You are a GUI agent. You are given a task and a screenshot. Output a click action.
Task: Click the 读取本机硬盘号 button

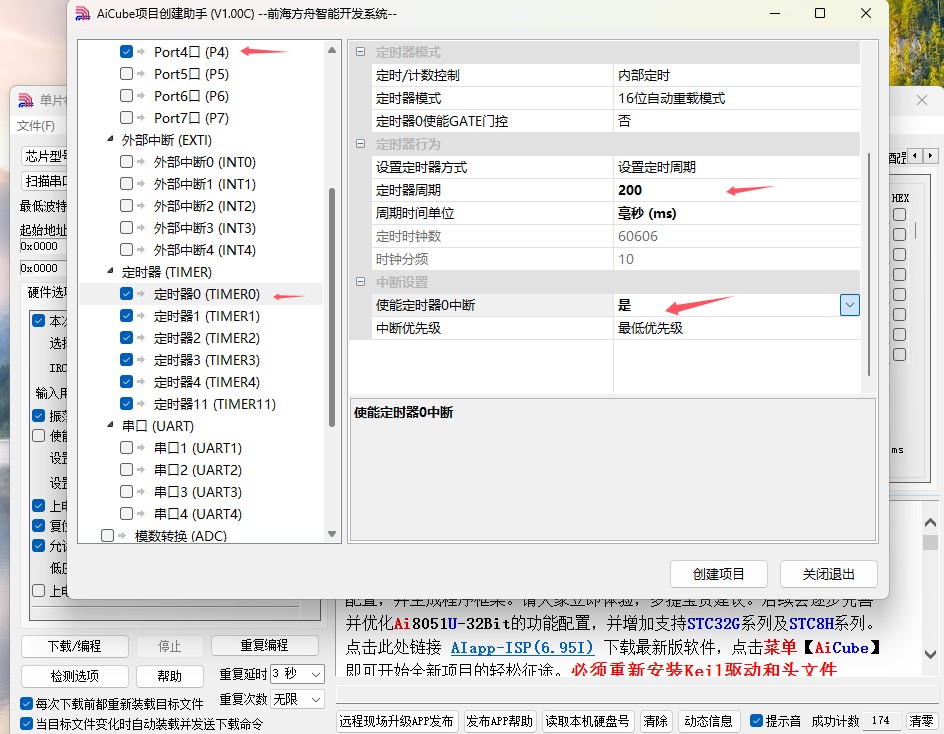(587, 721)
